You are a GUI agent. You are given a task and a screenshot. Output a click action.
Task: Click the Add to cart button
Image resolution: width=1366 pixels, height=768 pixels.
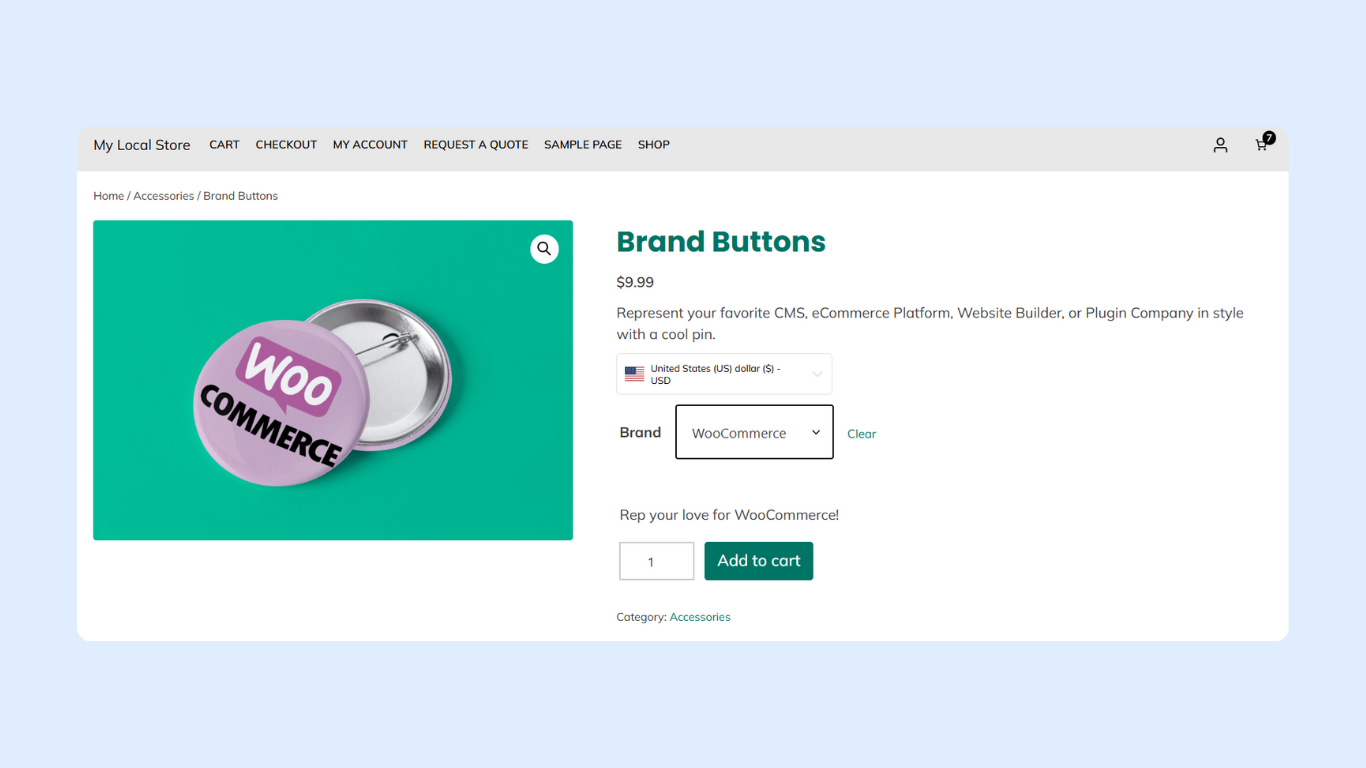click(x=758, y=561)
